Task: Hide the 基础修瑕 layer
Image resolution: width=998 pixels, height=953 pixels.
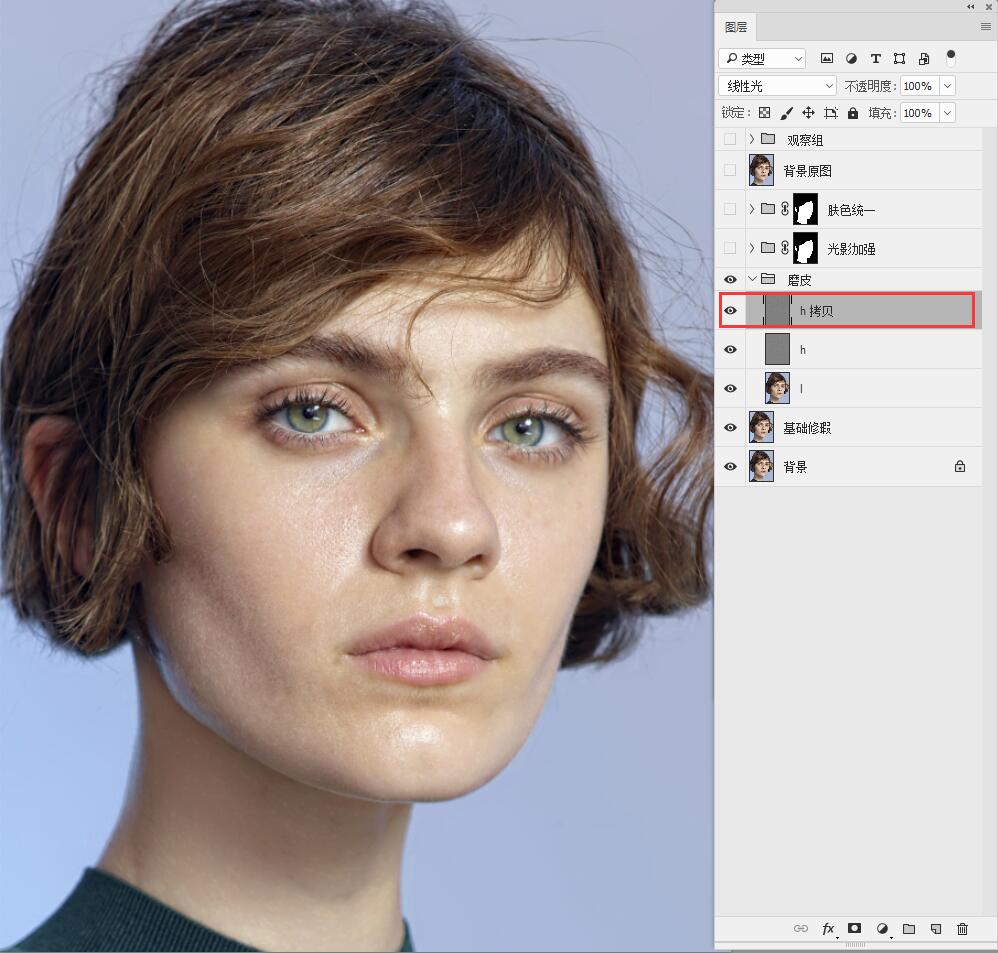Action: click(x=731, y=427)
